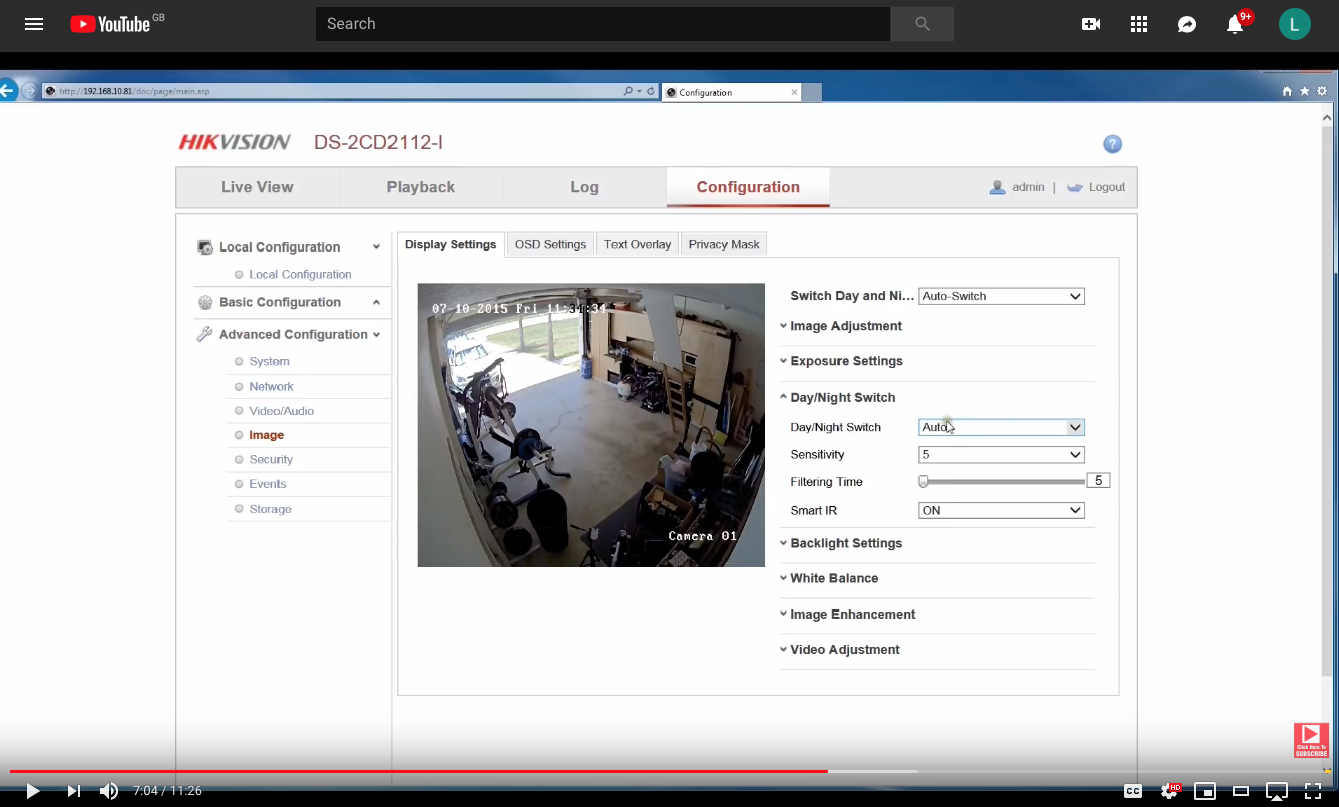Switch to theater mode view
The height and width of the screenshot is (807, 1339).
coord(1241,791)
